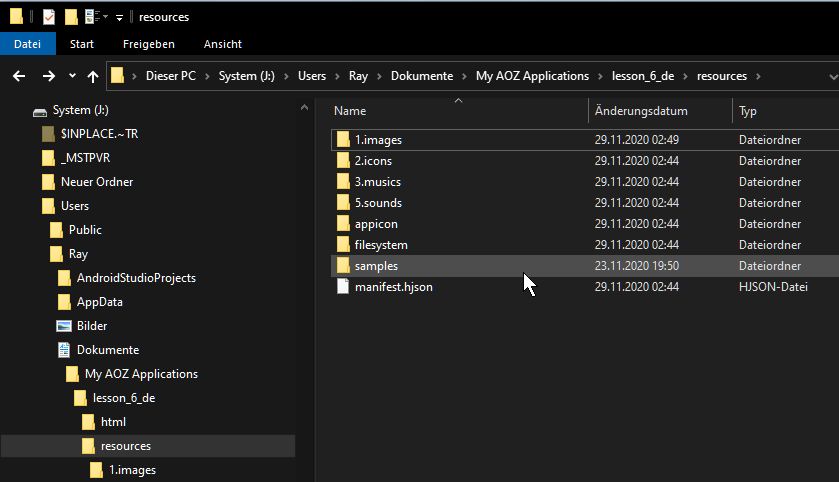Viewport: 839px width, 482px height.
Task: Click the Forward navigation arrow
Action: click(48, 76)
